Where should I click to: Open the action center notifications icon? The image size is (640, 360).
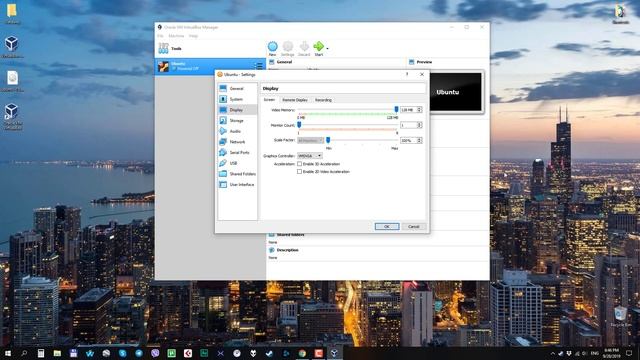pos(629,353)
